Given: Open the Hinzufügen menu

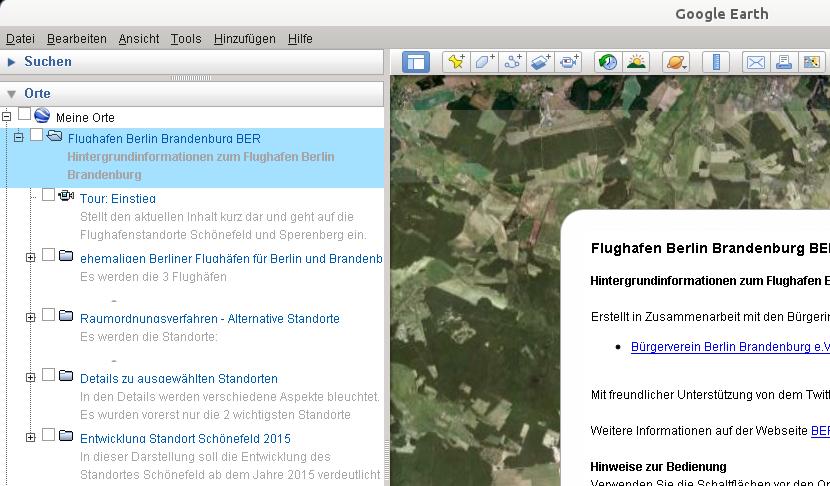Looking at the screenshot, I should (245, 39).
